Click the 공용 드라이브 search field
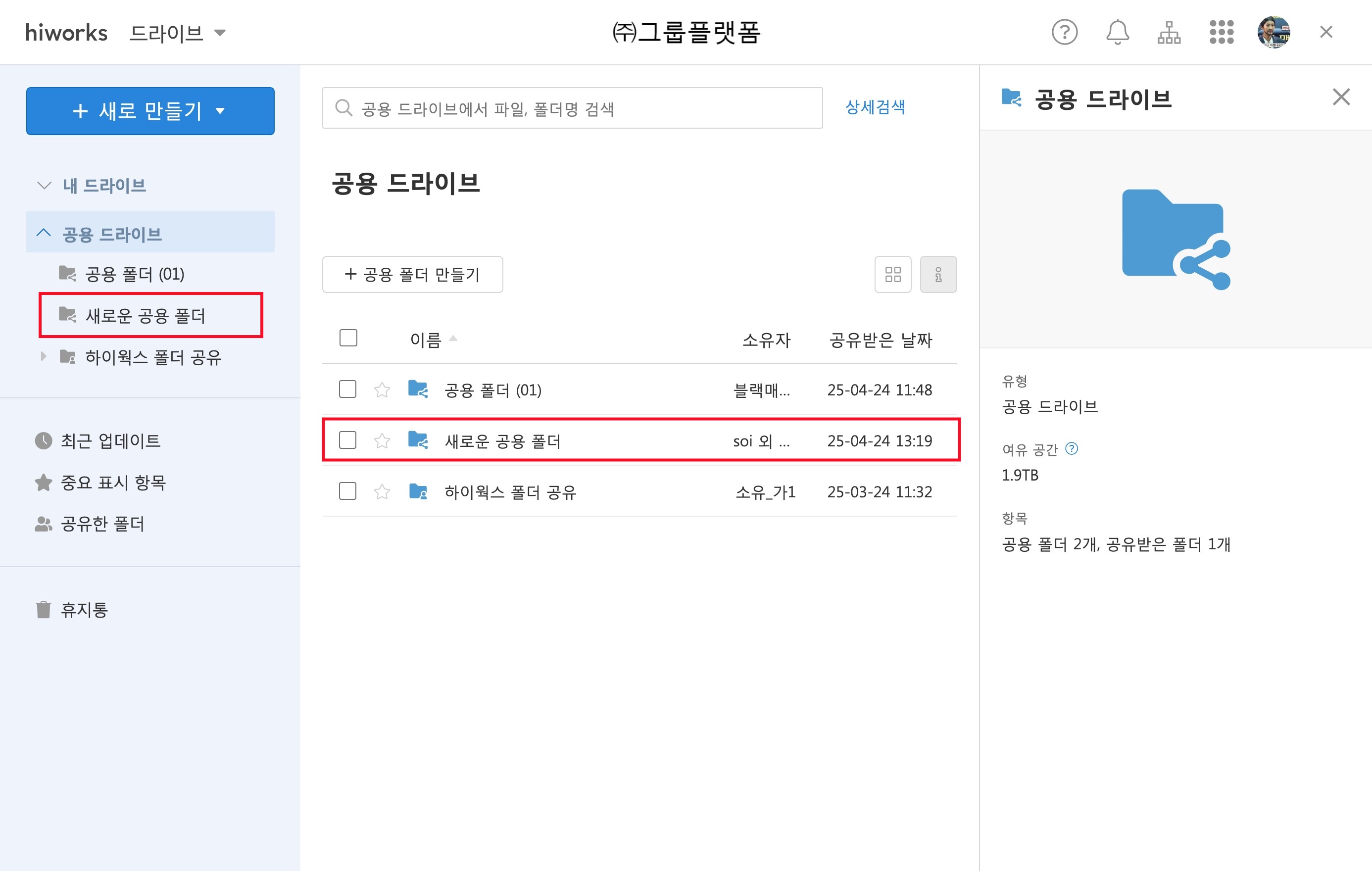The width and height of the screenshot is (1372, 871). tap(572, 108)
